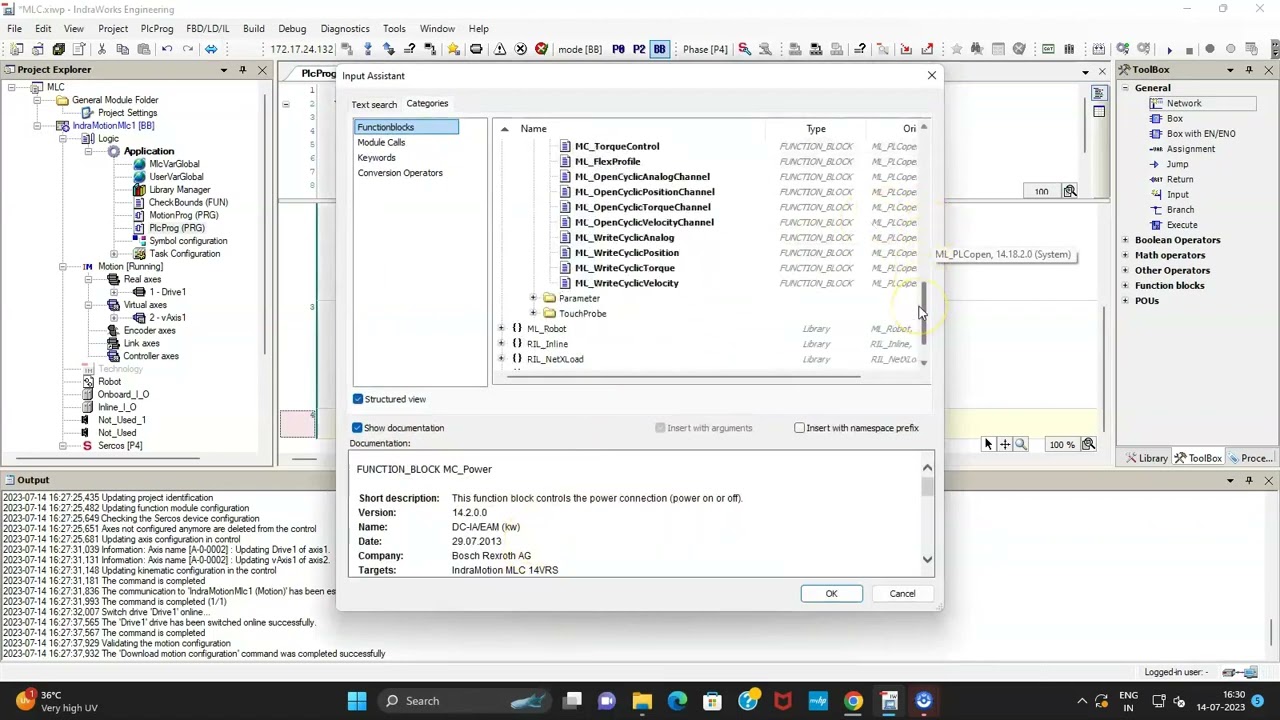
Task: Expand the POUs section in ToolBox
Action: click(x=1125, y=300)
